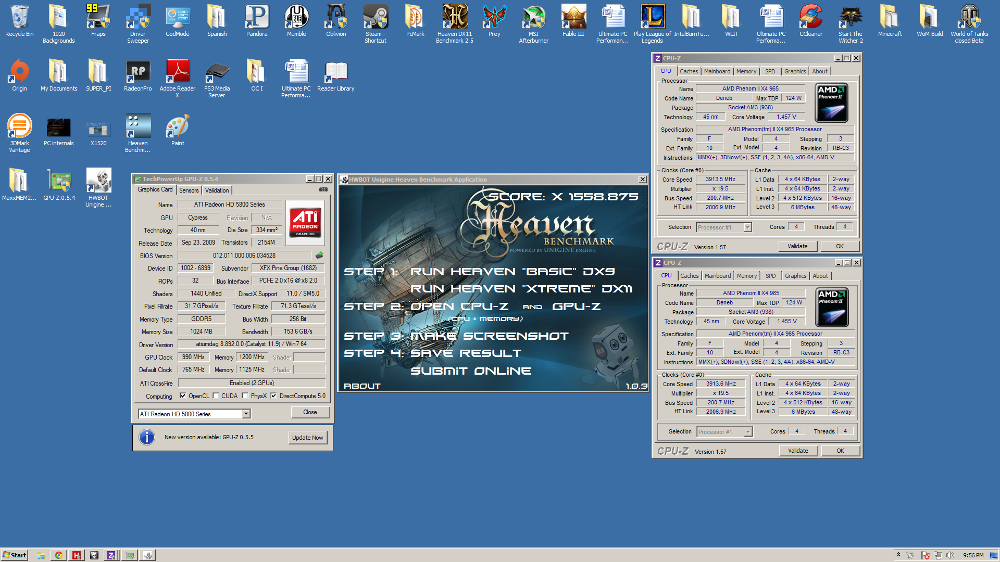1000x562 pixels.
Task: Open the GPU selection dropdown in GPU-Z
Action: coord(246,414)
